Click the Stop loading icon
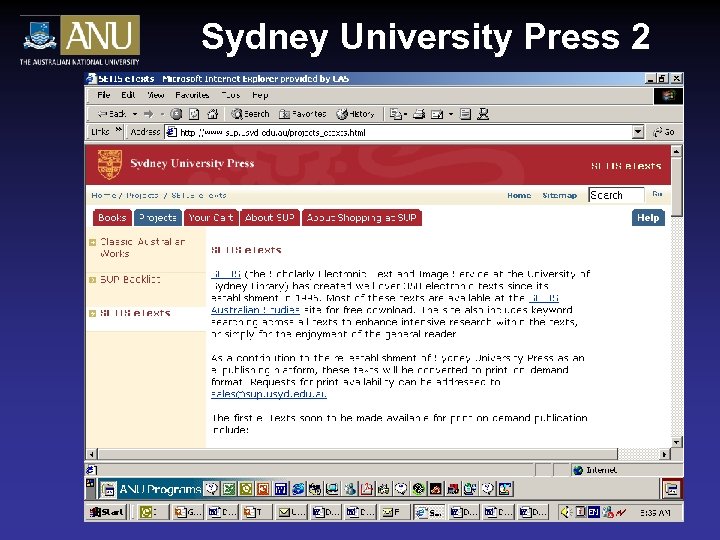720x540 pixels. [176, 114]
